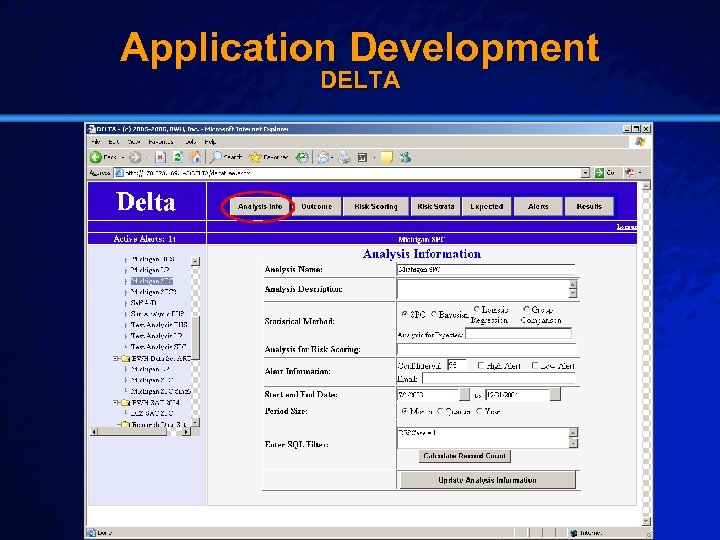Click the Stop loading icon in toolbar

click(x=160, y=158)
